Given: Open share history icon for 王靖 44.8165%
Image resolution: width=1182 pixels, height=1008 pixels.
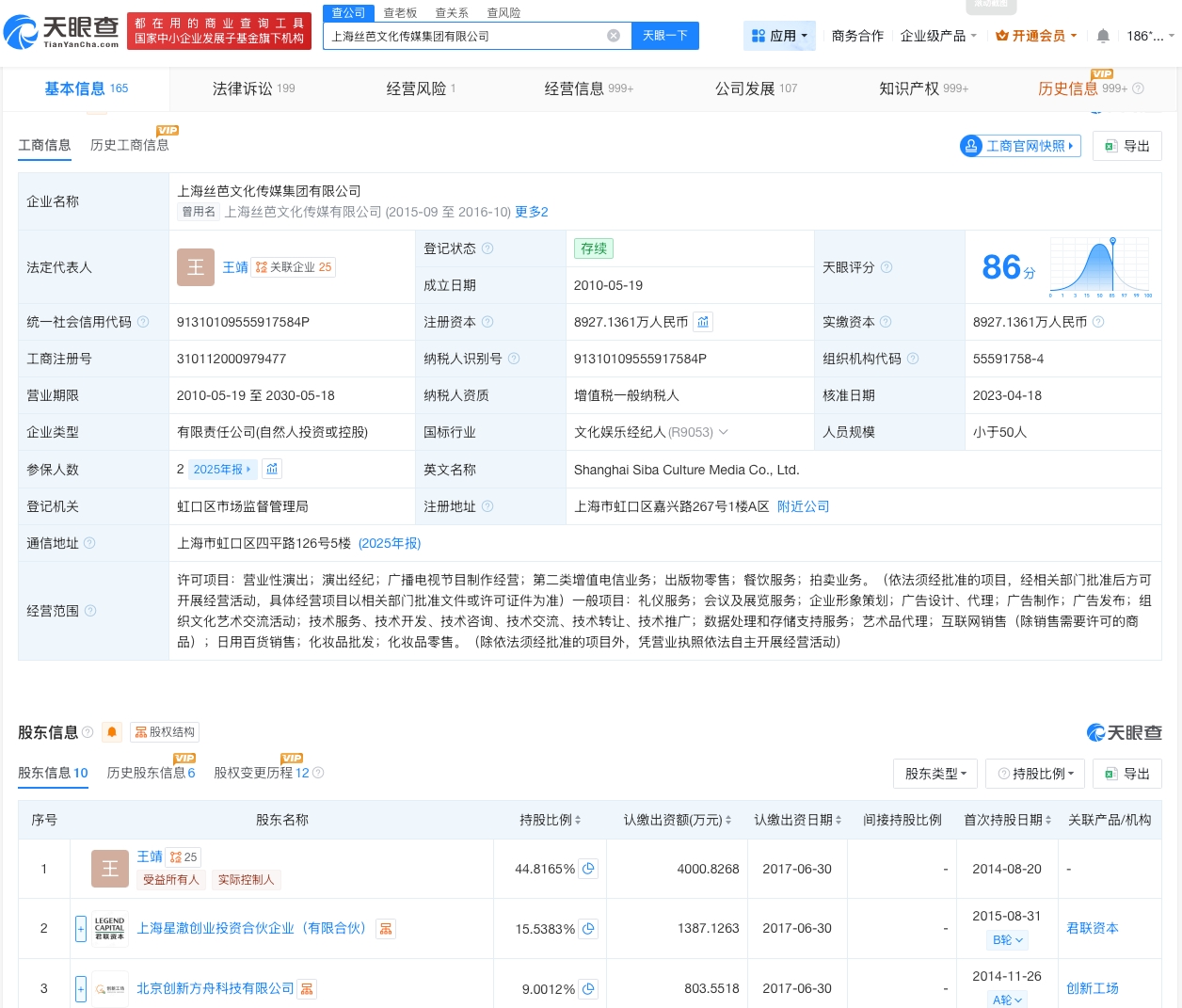Looking at the screenshot, I should 588,869.
